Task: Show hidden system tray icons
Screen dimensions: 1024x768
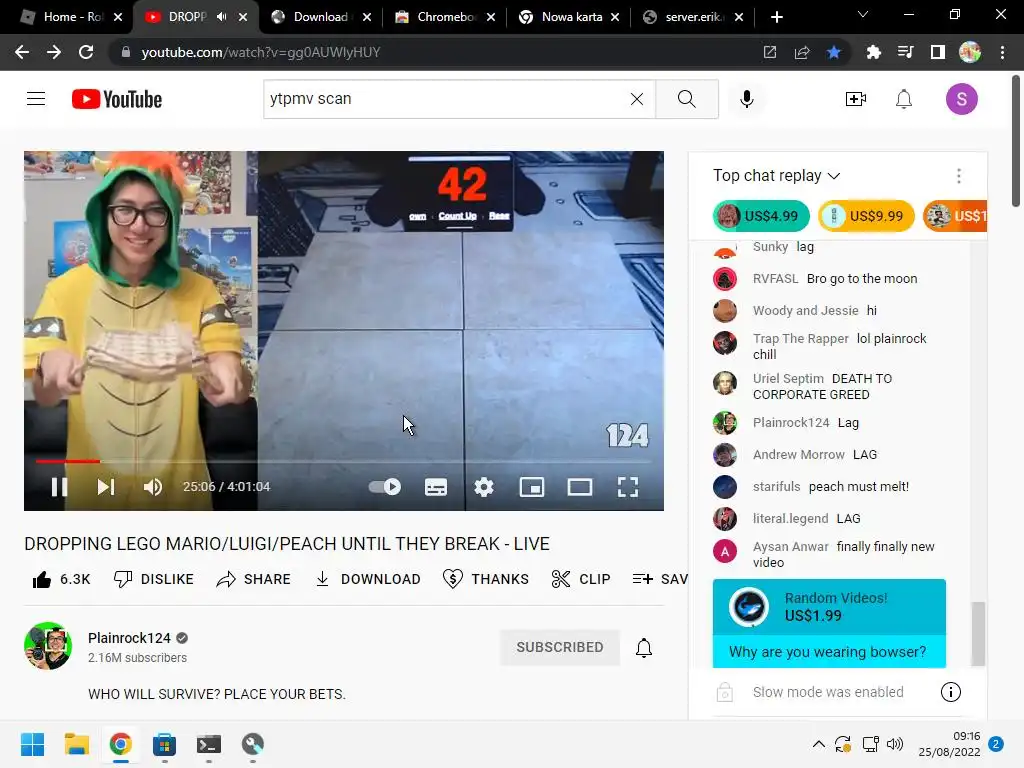Action: coord(818,744)
